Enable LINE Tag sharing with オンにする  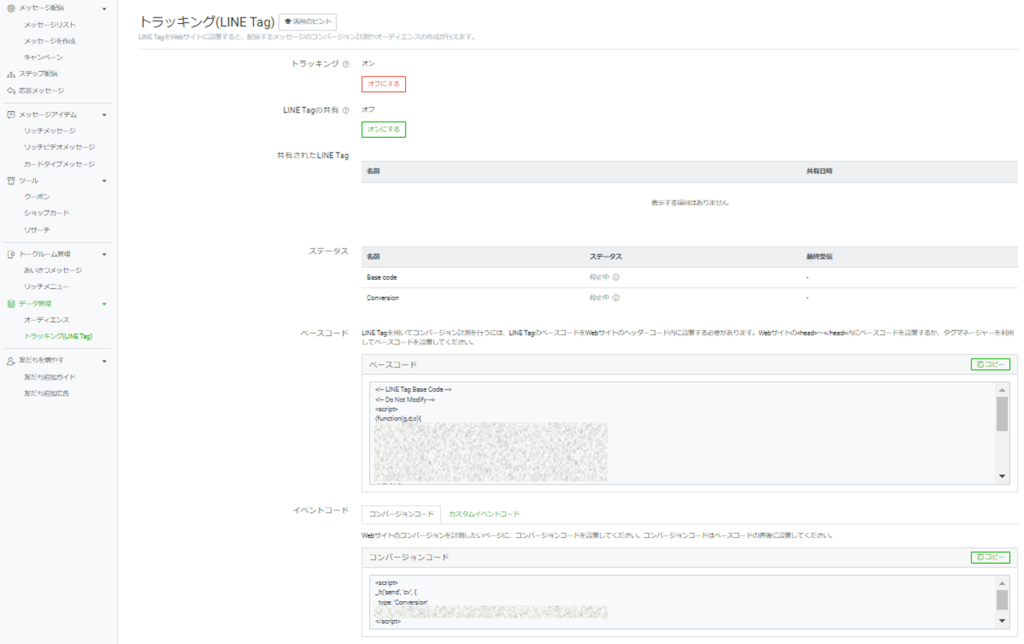pos(383,129)
